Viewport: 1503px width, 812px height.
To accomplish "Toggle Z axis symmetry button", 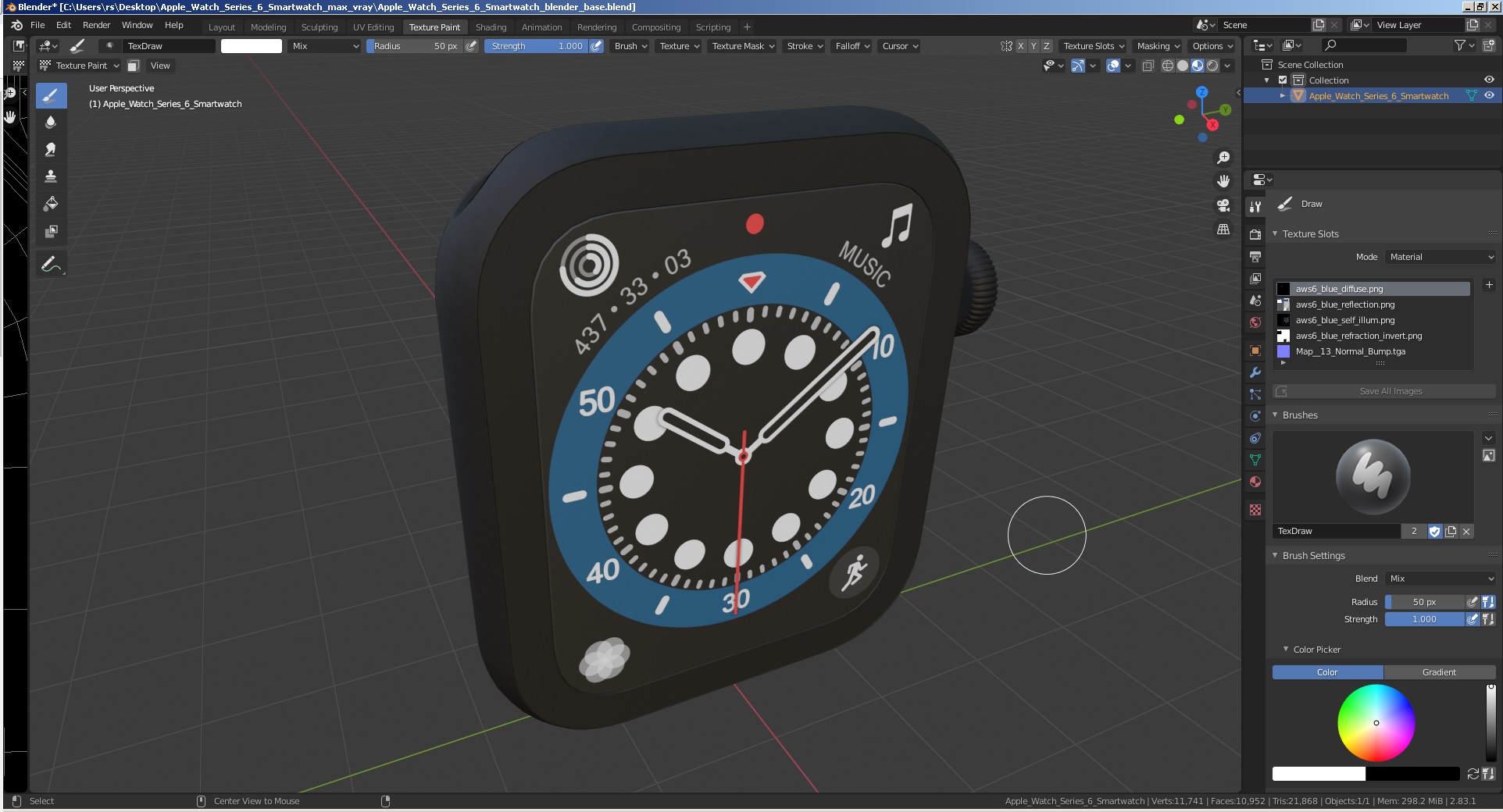I will (x=1047, y=46).
